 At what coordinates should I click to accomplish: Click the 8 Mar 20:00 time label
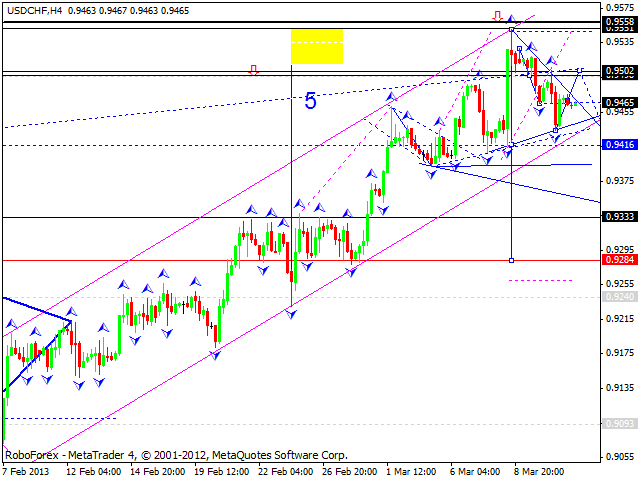coord(538,471)
